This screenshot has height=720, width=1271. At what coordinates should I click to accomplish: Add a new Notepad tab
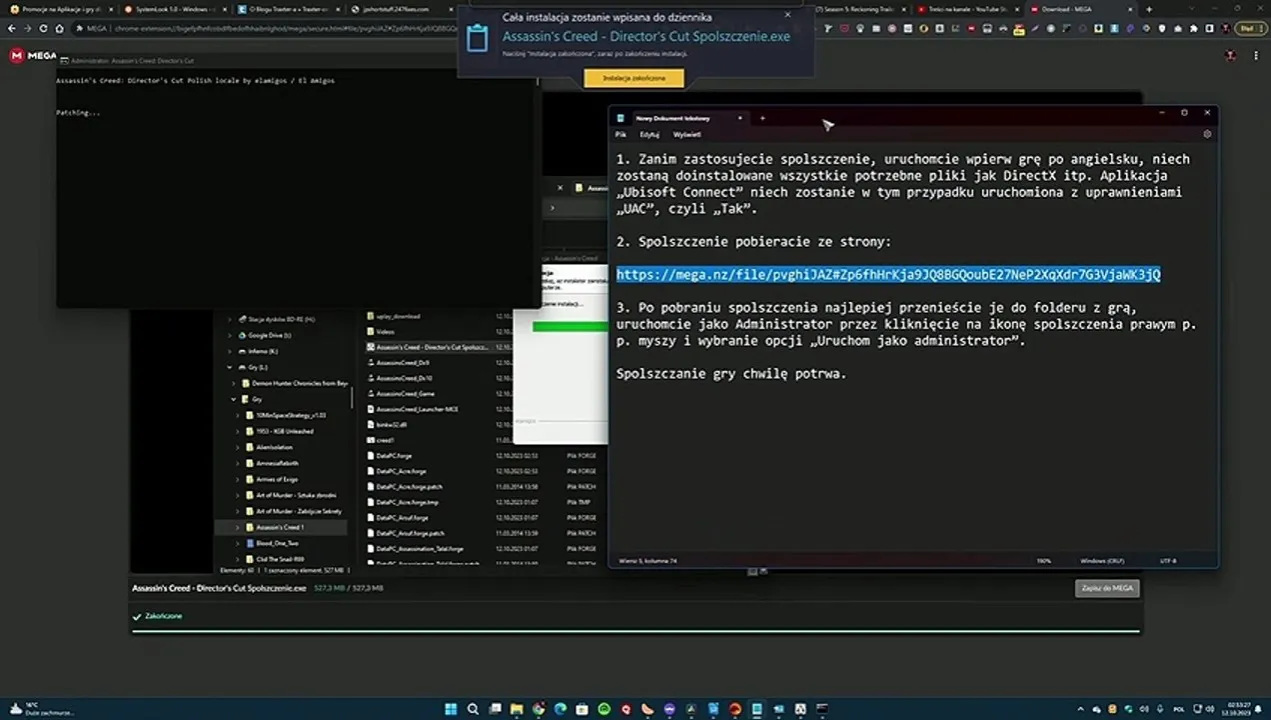click(x=762, y=118)
